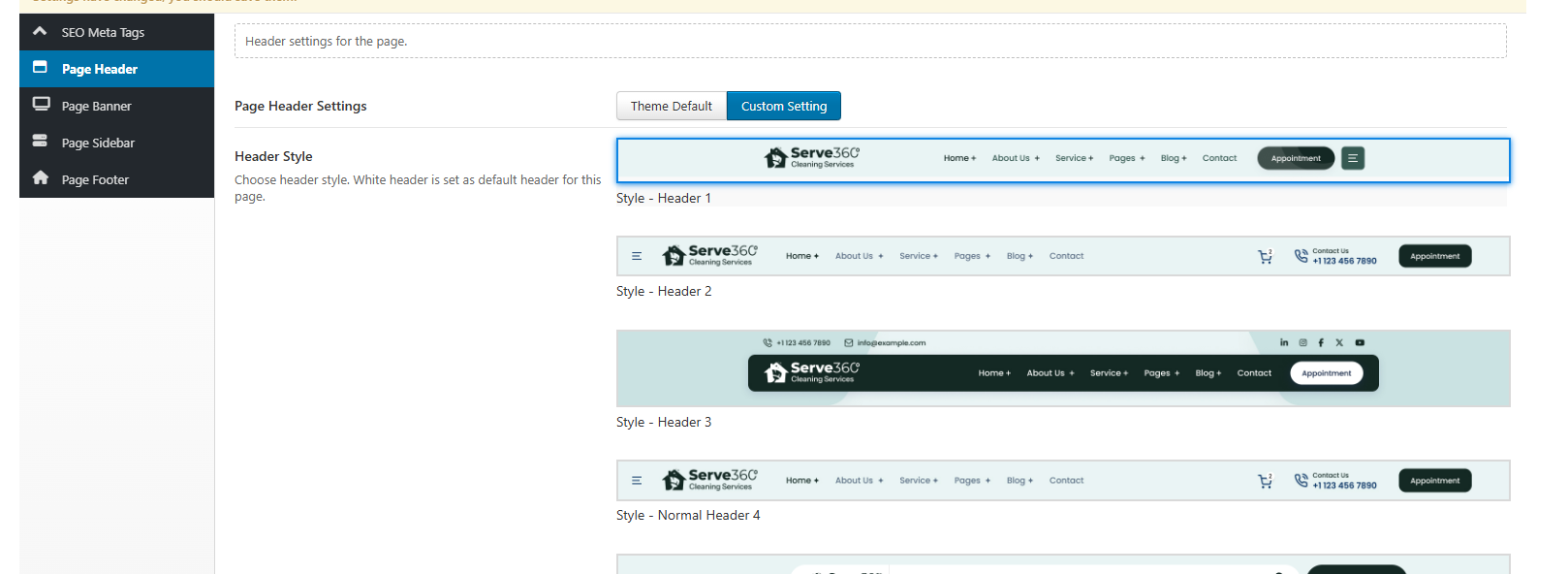Click the Page Banner monitor icon
1568x574 pixels.
41,104
